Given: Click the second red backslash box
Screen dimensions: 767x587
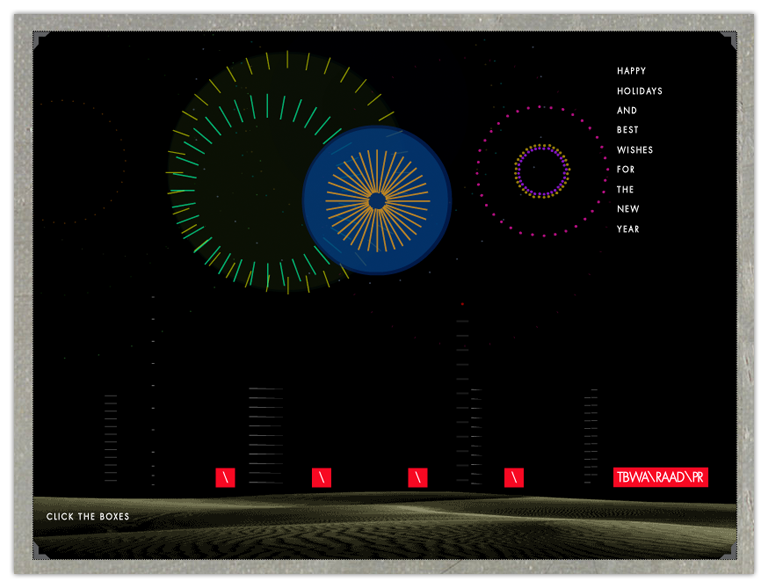Looking at the screenshot, I should tap(321, 477).
